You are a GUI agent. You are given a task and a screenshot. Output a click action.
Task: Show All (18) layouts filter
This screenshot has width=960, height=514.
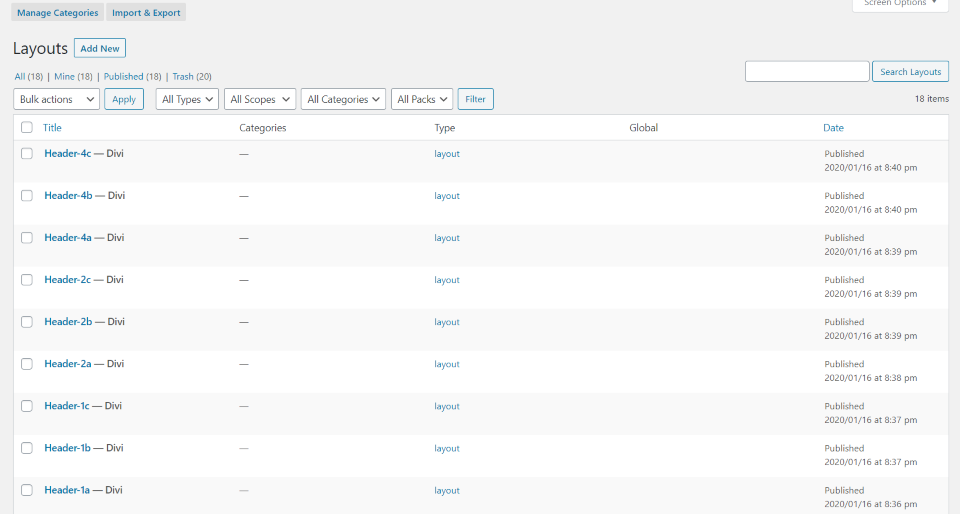click(x=28, y=76)
